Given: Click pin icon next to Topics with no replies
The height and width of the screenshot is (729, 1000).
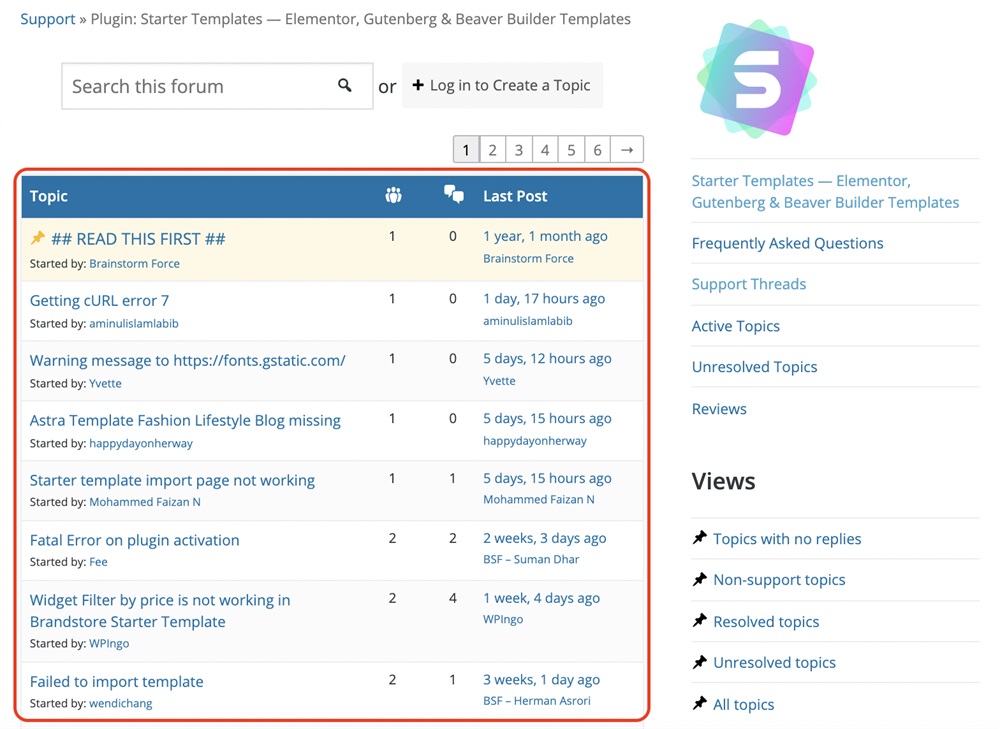Looking at the screenshot, I should click(700, 539).
